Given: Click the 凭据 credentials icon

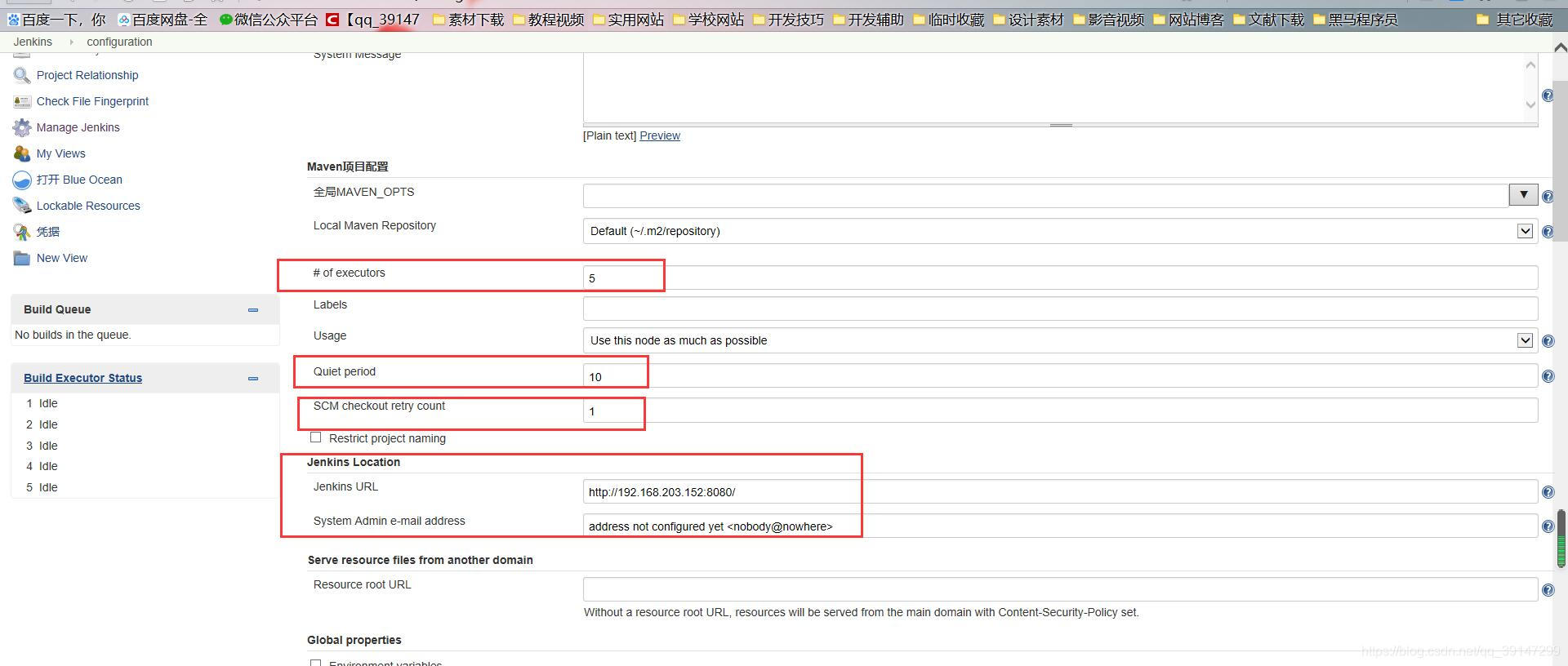Looking at the screenshot, I should click(22, 232).
